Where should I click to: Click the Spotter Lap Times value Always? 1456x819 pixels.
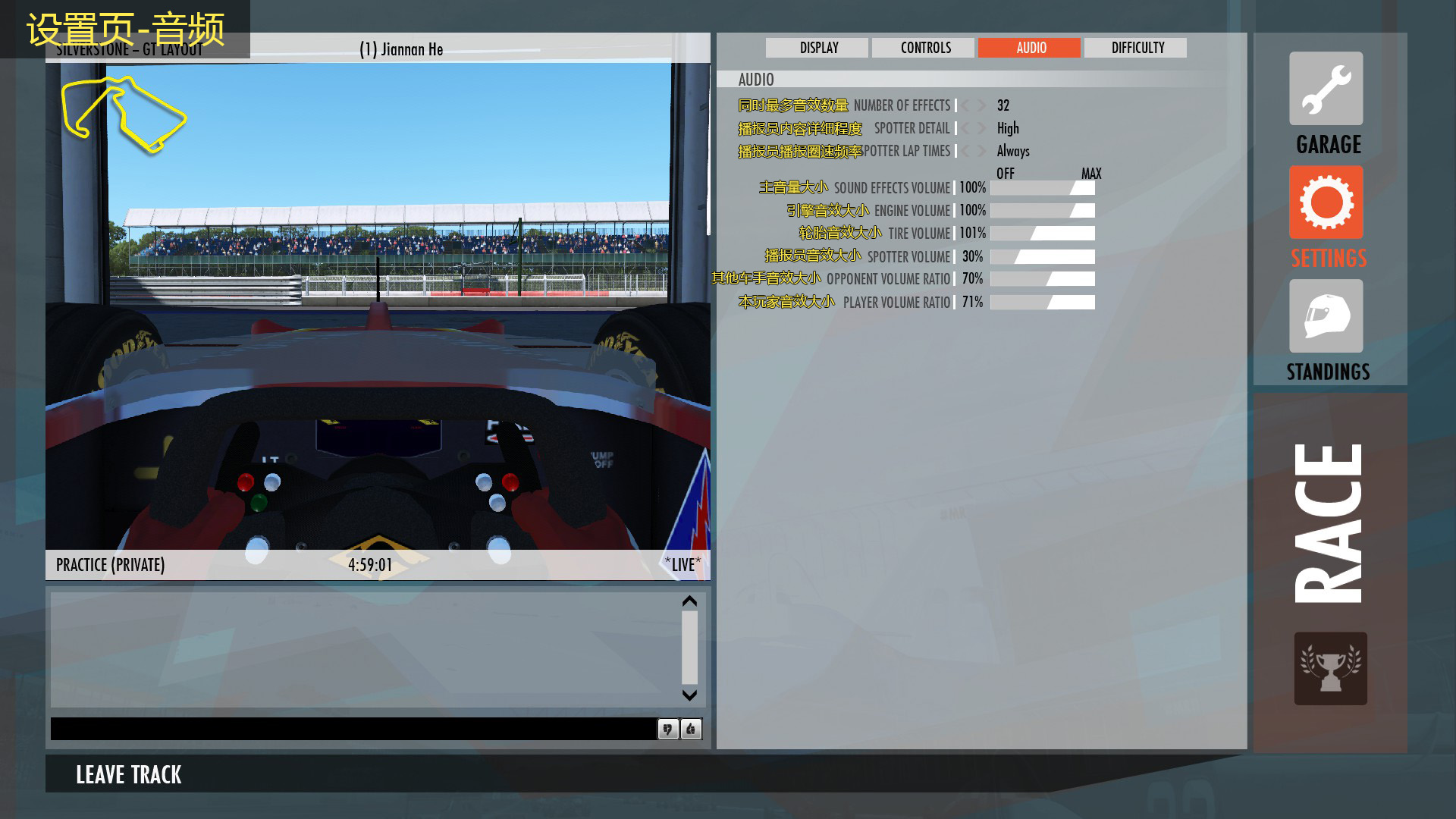(x=1013, y=151)
